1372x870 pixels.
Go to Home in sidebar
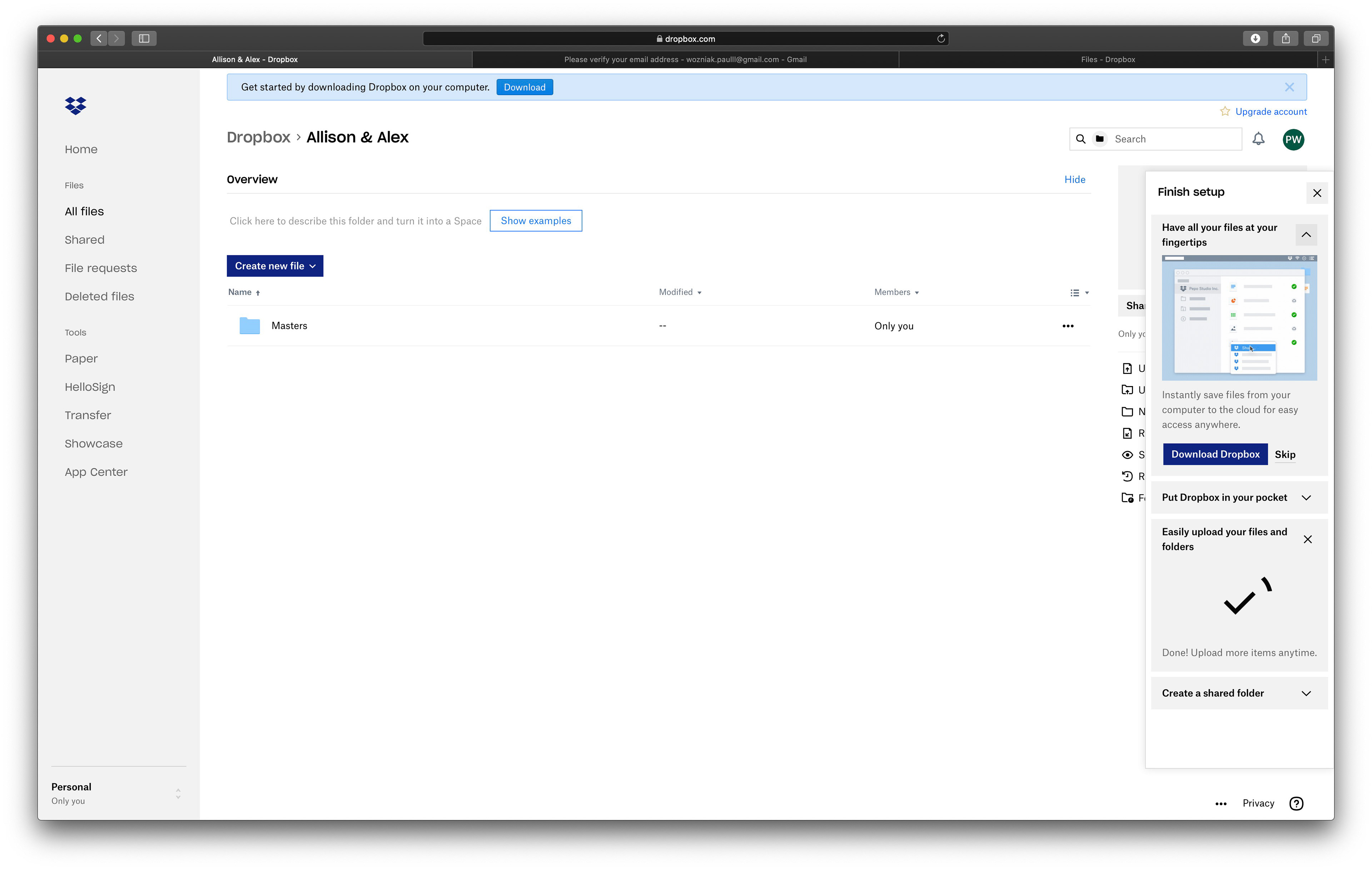pos(81,149)
